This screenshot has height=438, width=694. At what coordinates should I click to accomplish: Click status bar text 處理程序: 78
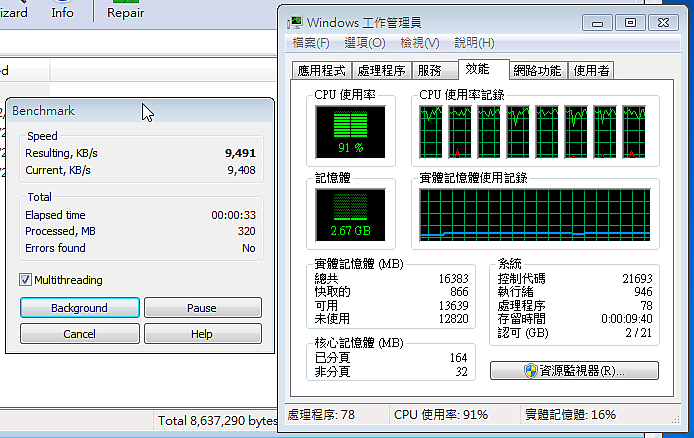pyautogui.click(x=321, y=415)
